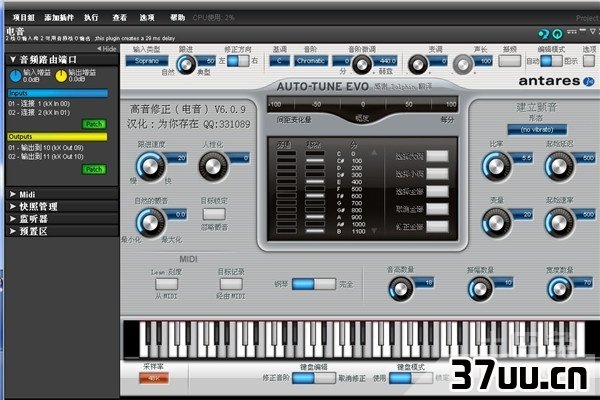Viewport: 600px width, 400px height.
Task: Click the scale list up arrow
Action: tap(374, 153)
